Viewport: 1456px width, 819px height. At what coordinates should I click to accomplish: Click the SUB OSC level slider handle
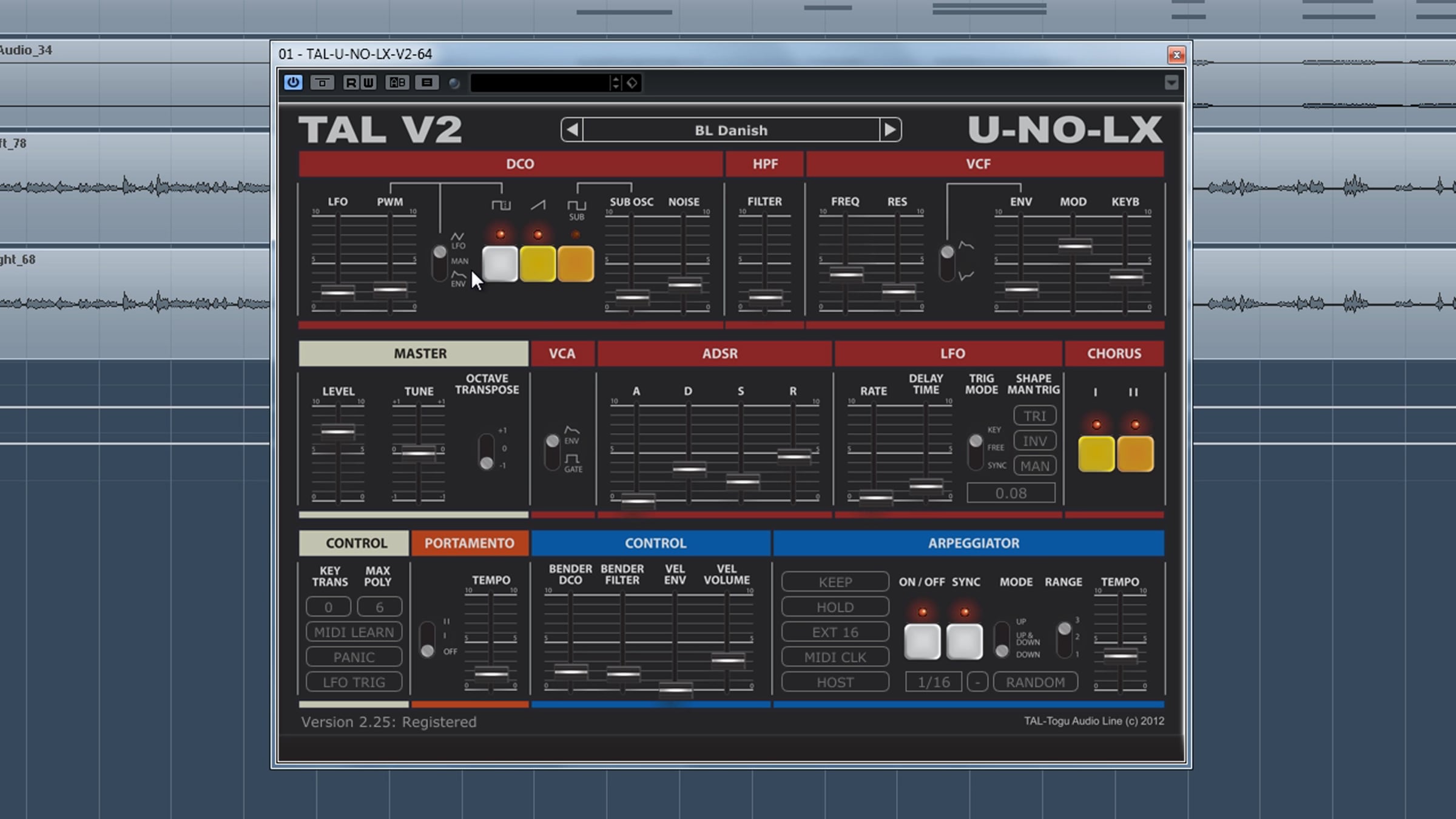click(632, 297)
